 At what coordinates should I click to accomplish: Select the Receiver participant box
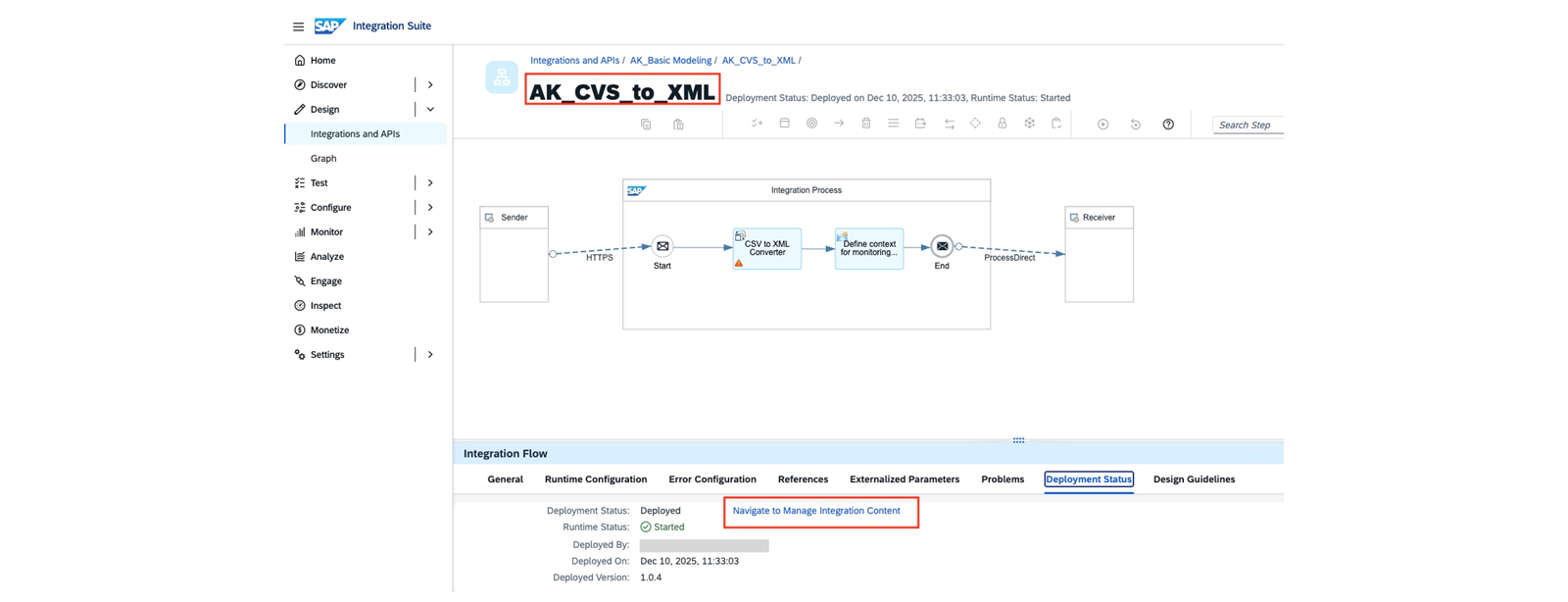click(x=1100, y=254)
